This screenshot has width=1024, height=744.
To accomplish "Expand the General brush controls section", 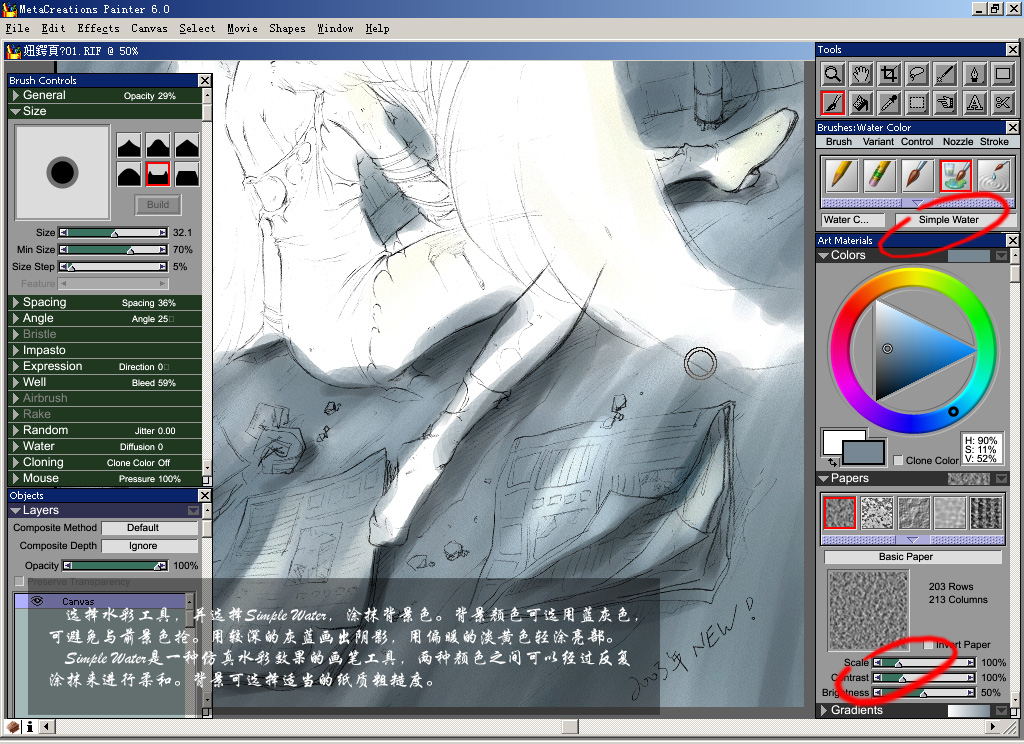I will point(16,95).
